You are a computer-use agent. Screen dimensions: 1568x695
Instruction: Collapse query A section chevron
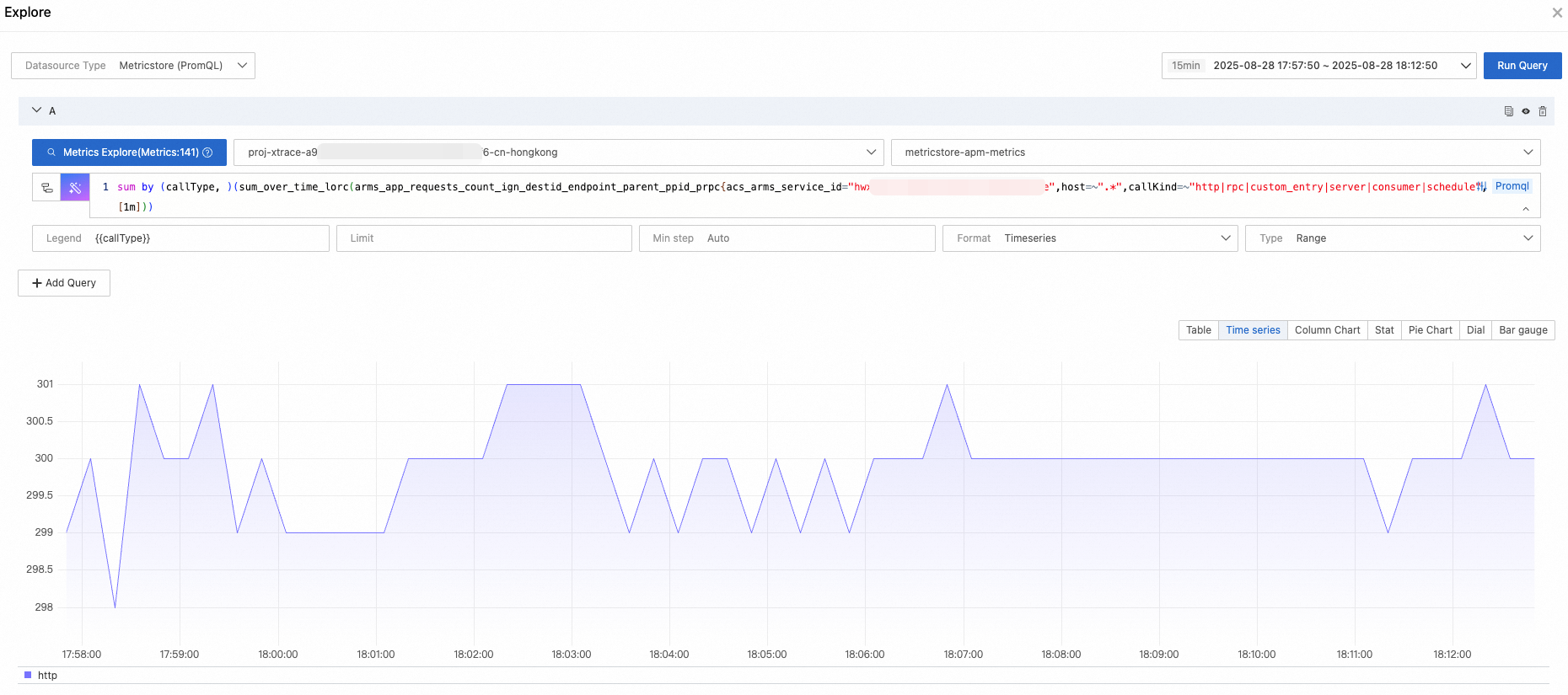click(x=36, y=110)
